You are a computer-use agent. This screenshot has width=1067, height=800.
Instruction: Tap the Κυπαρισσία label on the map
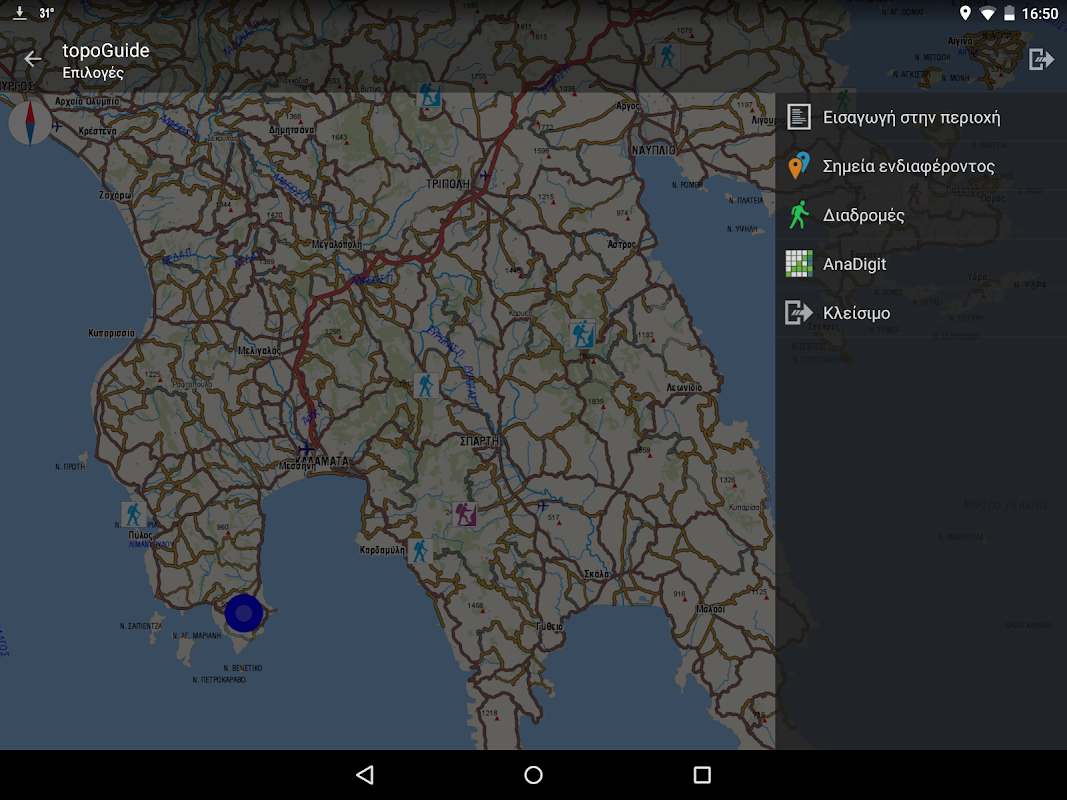pos(112,333)
